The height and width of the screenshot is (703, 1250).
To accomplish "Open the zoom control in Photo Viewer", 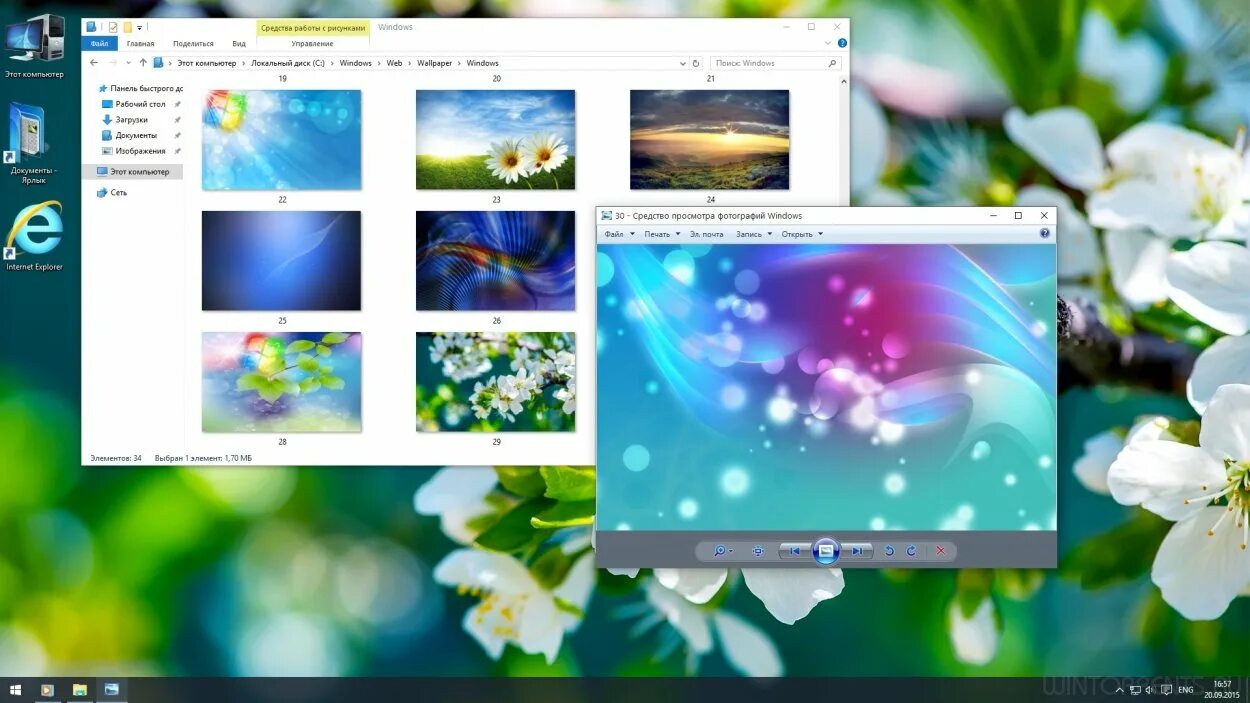I will point(722,551).
